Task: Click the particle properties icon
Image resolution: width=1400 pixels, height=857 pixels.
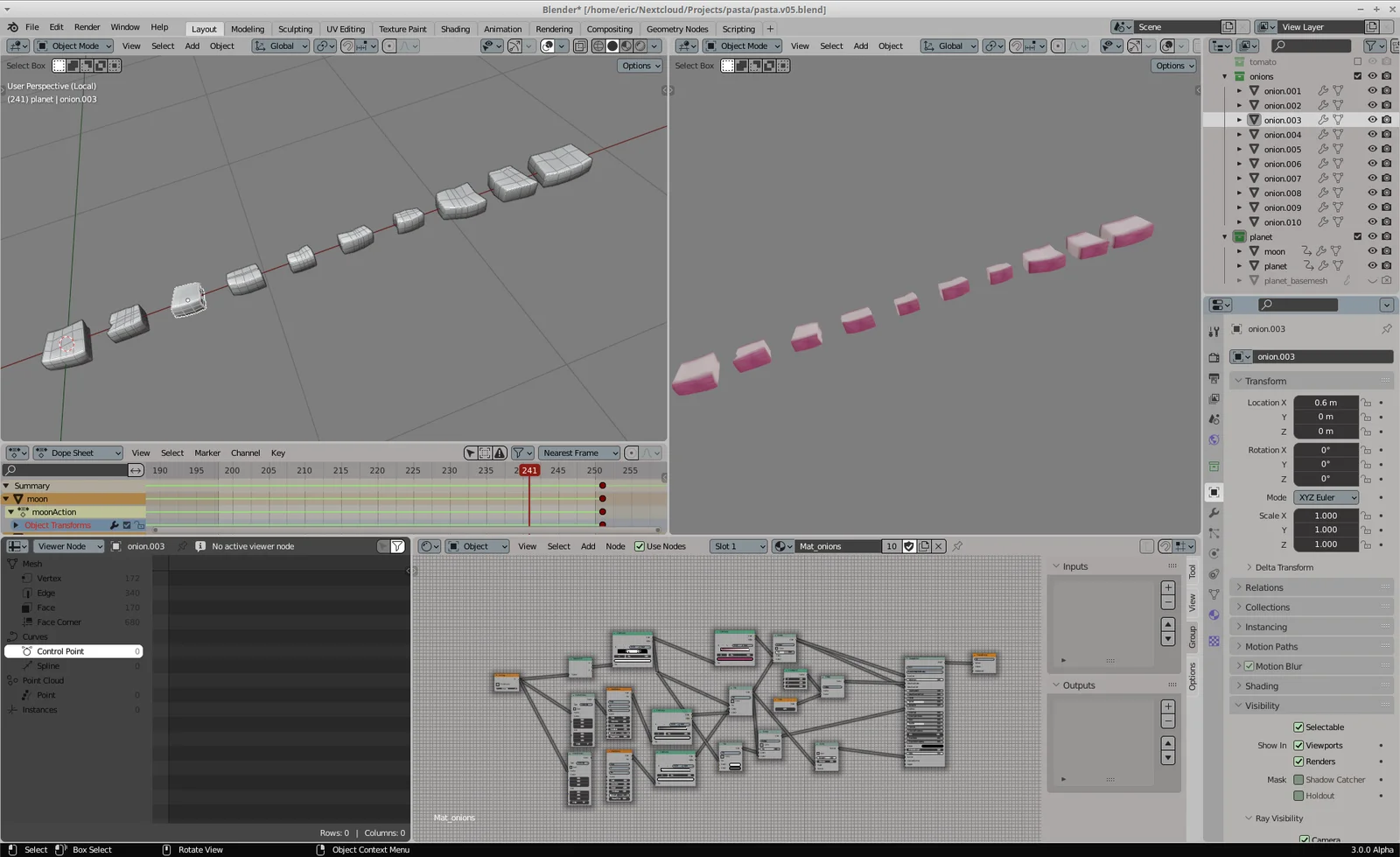Action: 1214,530
